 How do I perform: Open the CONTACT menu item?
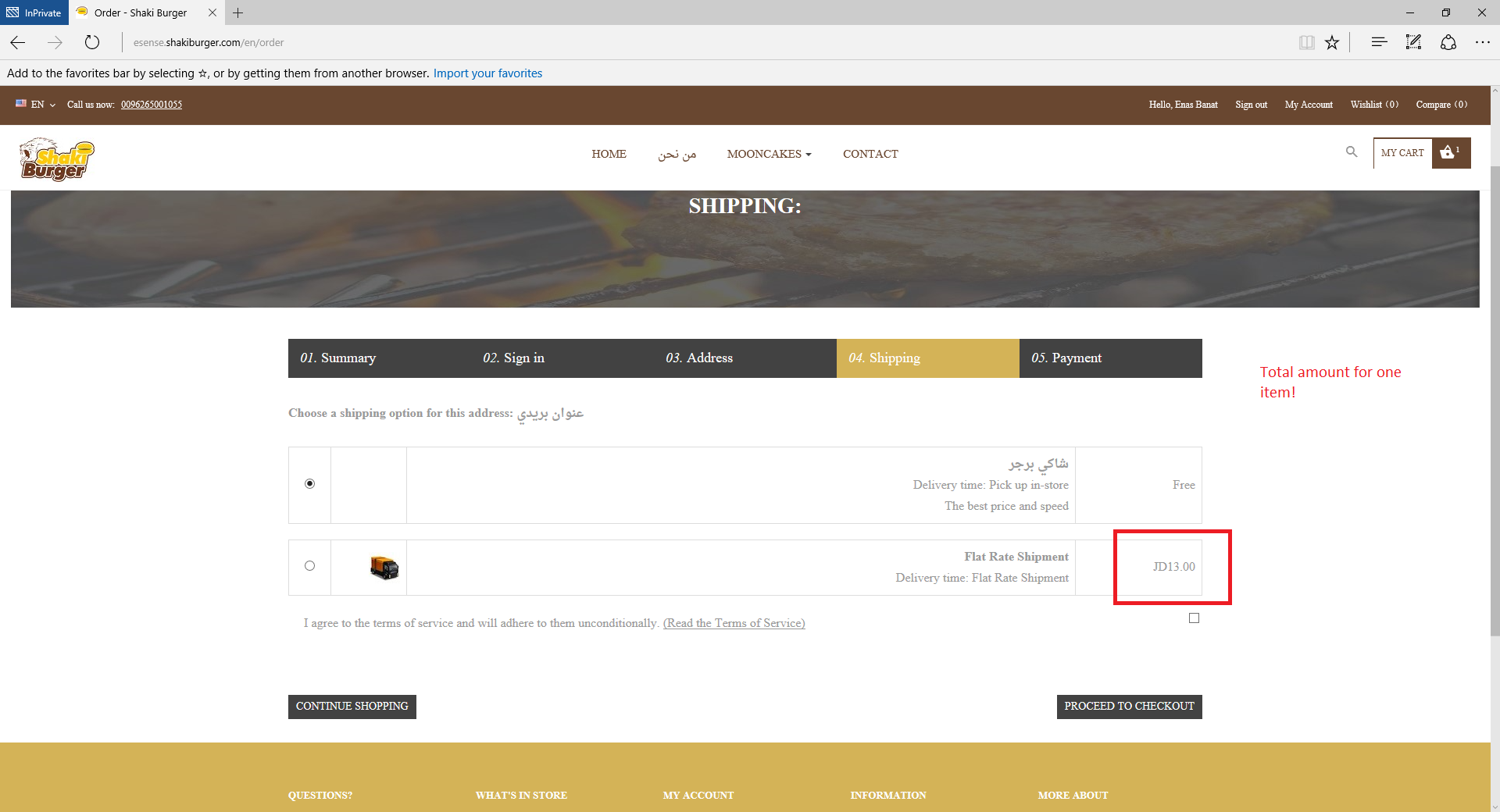870,154
